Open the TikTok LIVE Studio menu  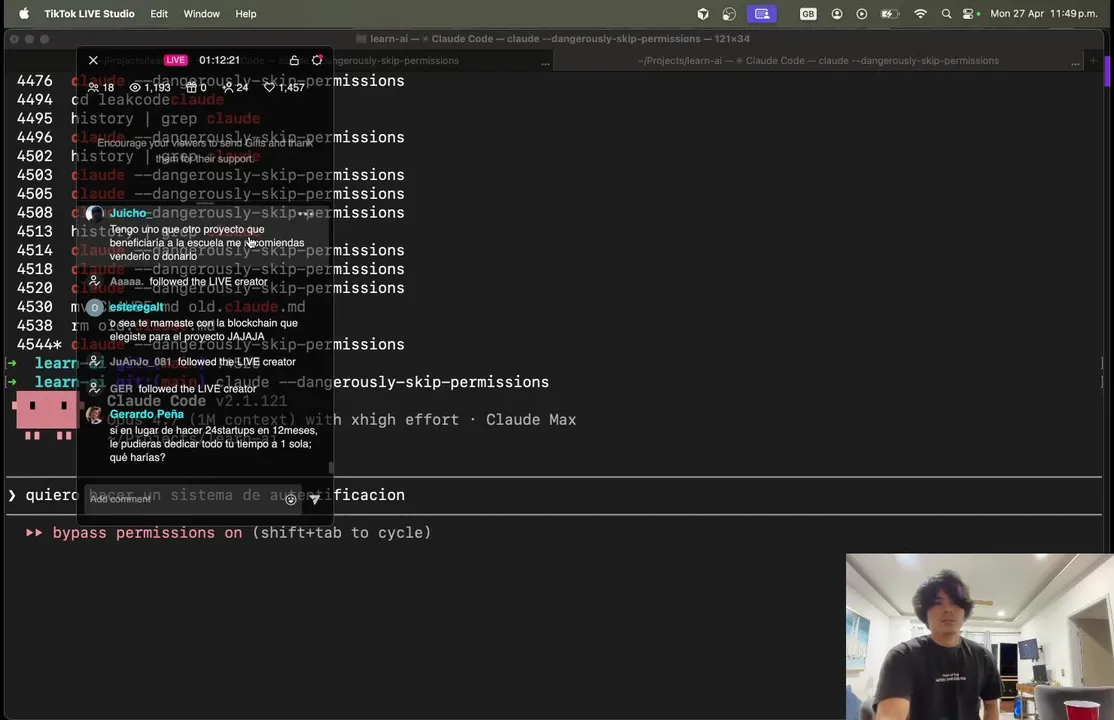pos(90,14)
